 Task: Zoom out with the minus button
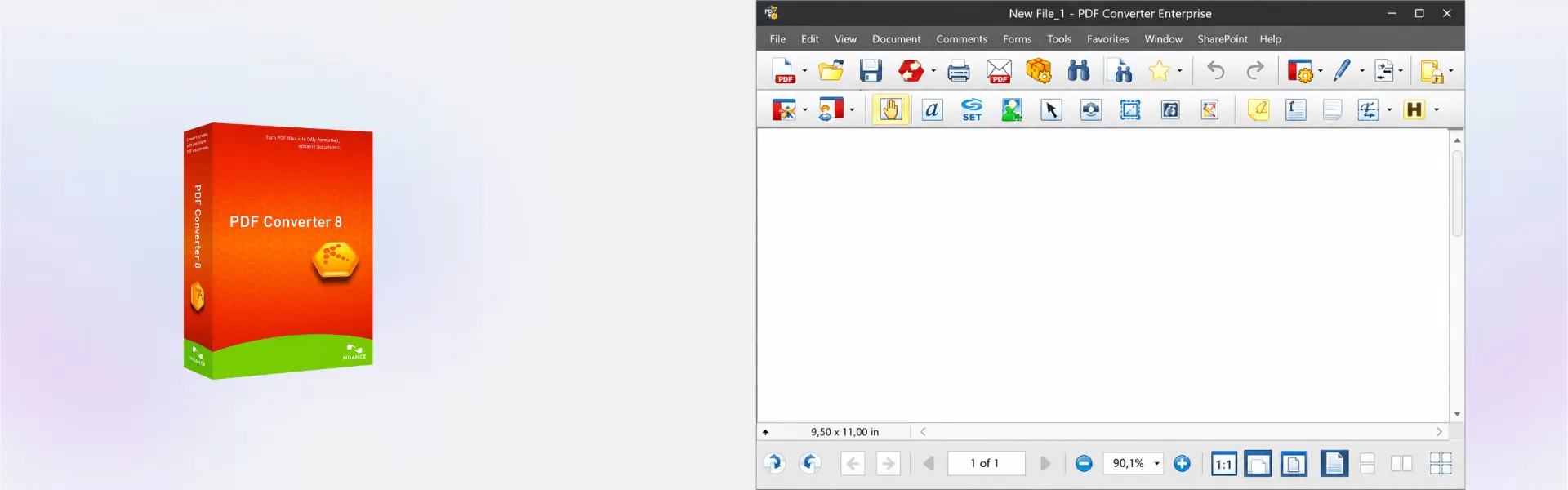point(1084,464)
